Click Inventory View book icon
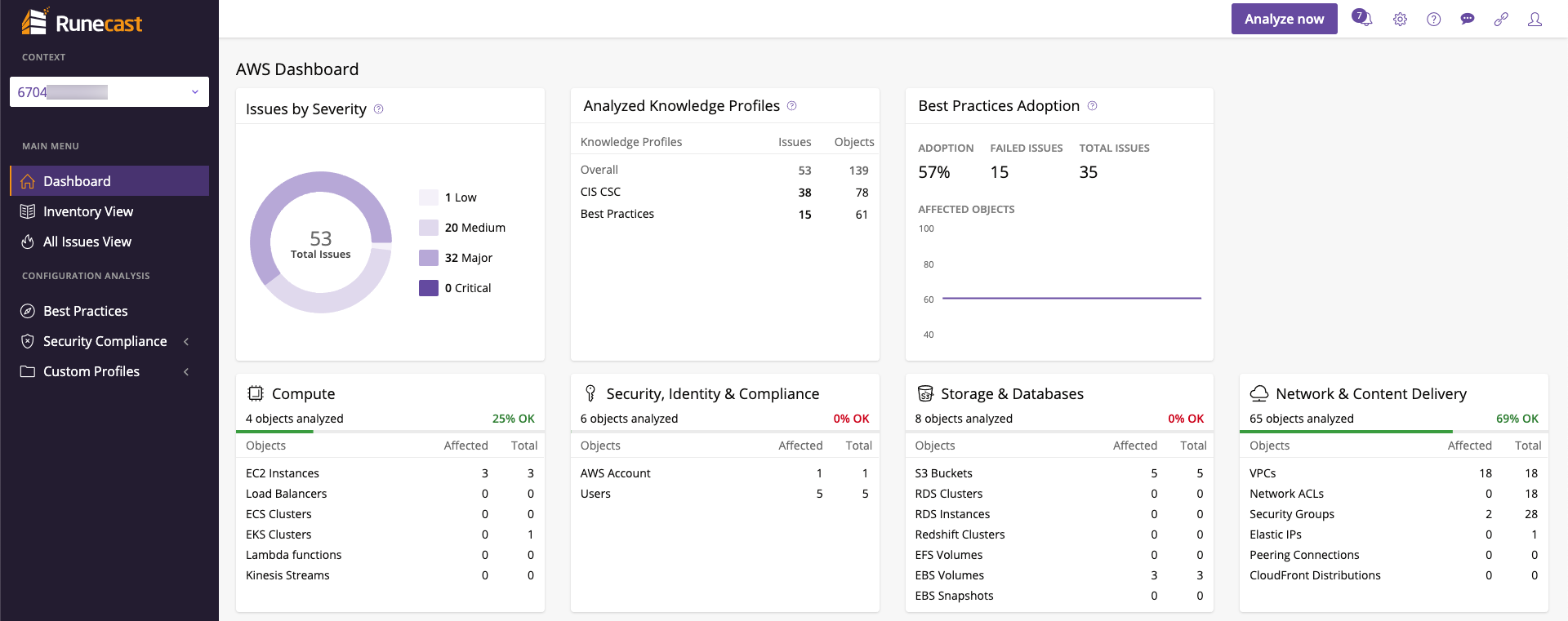Image resolution: width=1568 pixels, height=621 pixels. [28, 211]
